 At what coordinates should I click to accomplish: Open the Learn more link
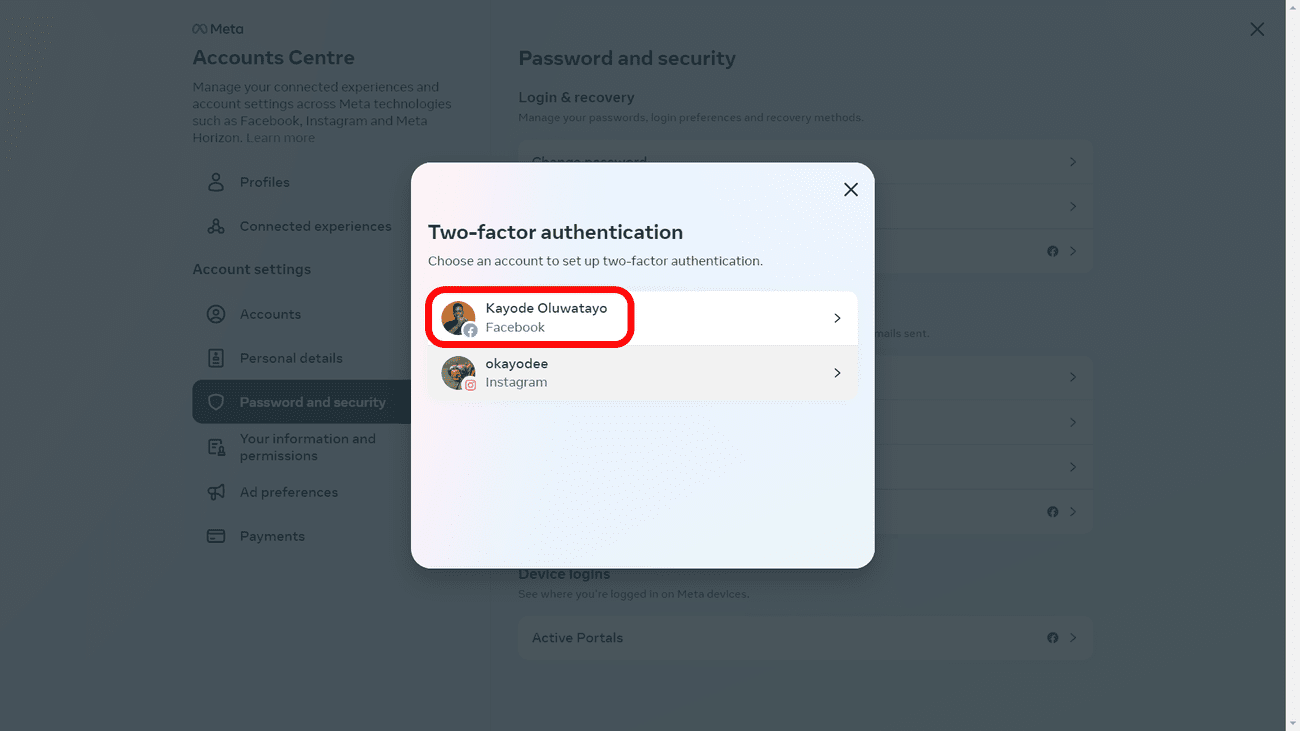(280, 138)
